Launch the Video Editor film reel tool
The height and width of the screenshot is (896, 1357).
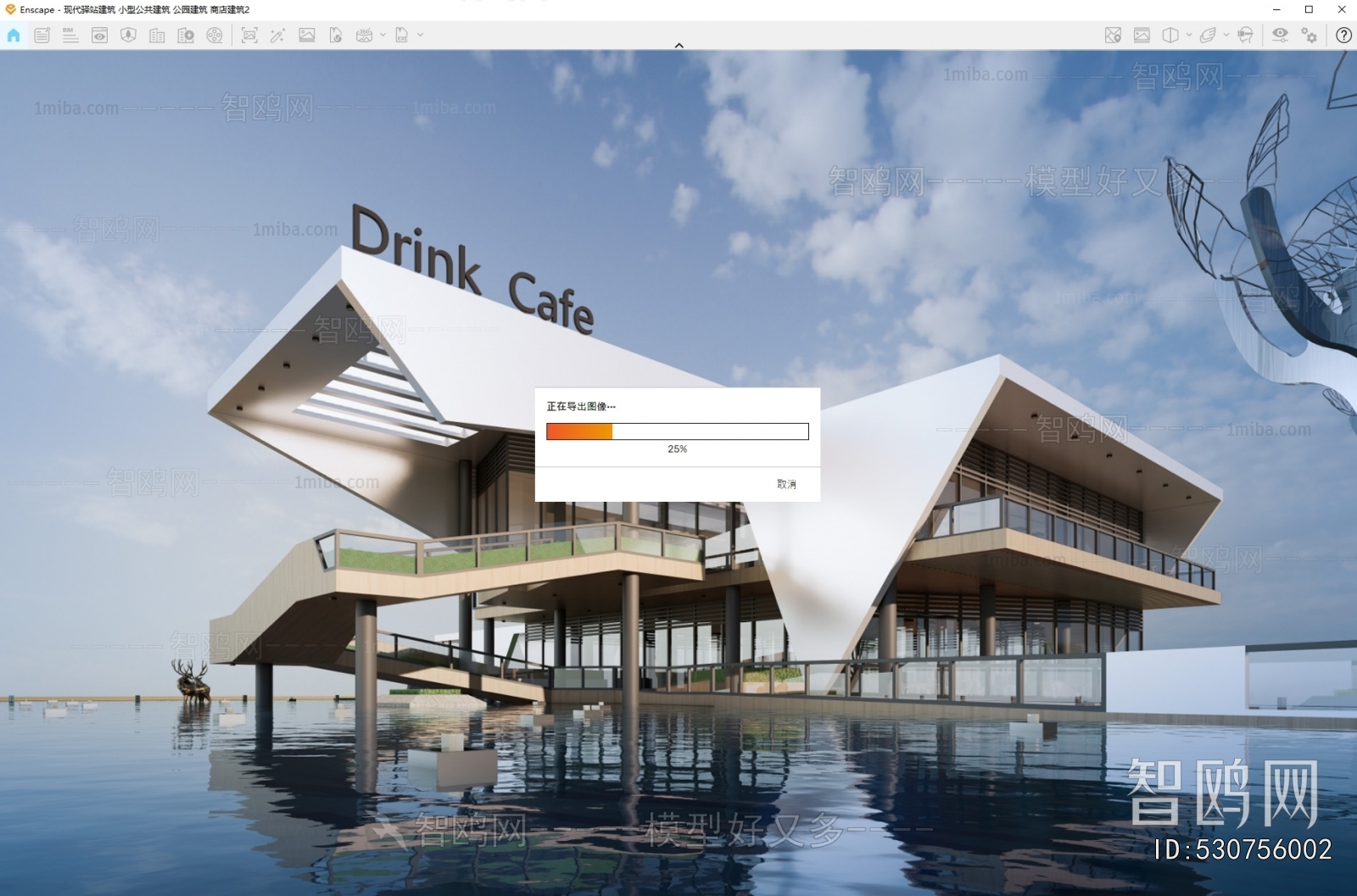(x=215, y=36)
